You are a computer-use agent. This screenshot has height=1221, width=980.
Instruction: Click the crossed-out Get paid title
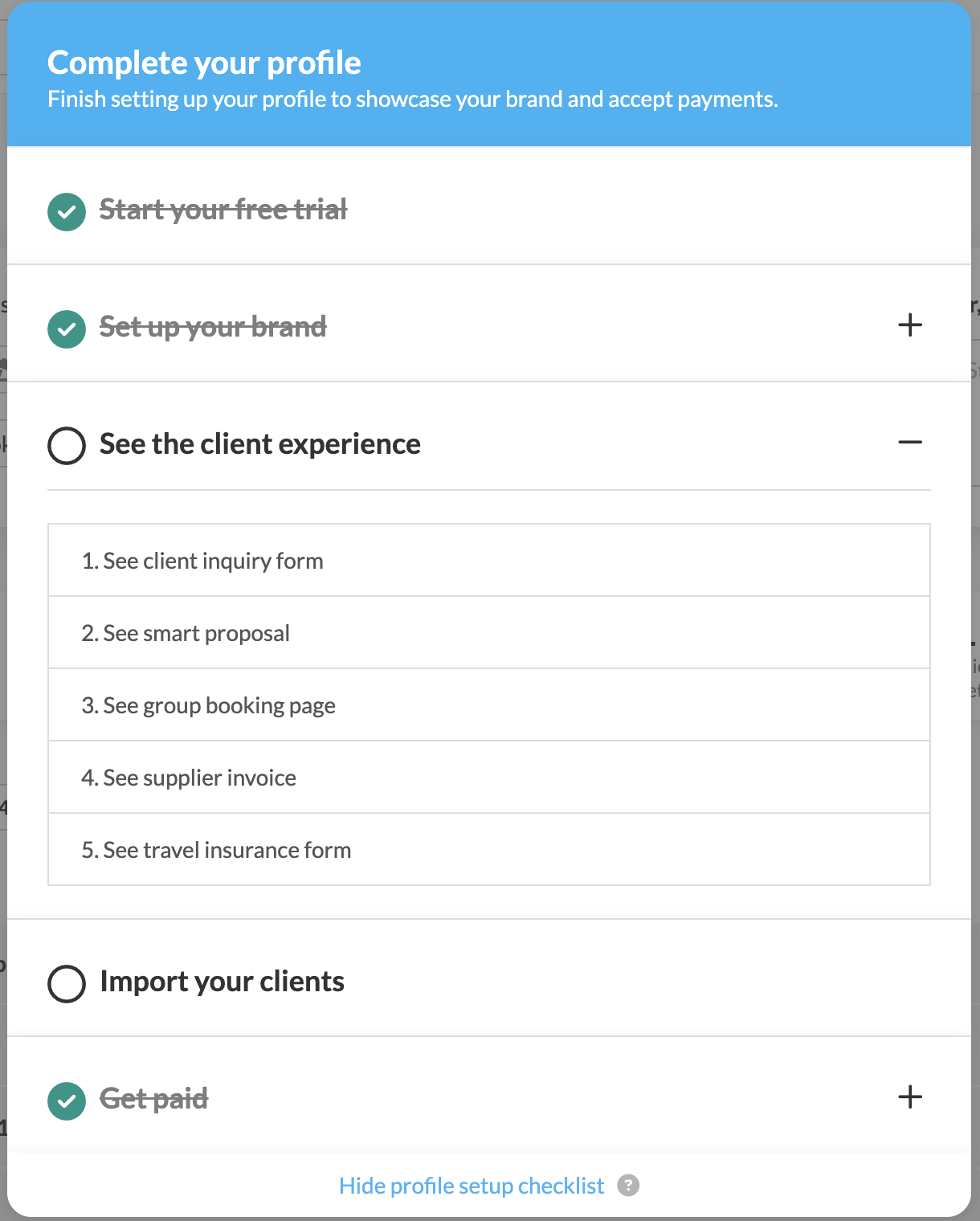point(153,1098)
